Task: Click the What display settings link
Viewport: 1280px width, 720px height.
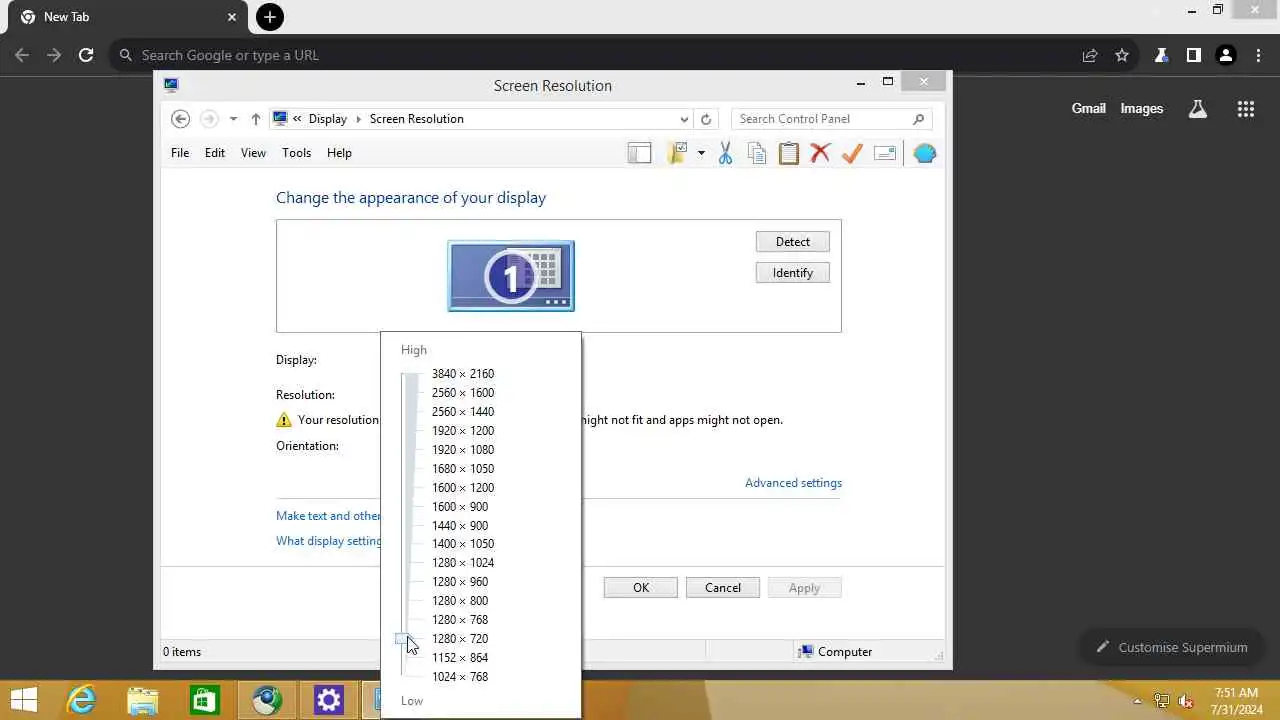Action: pyautogui.click(x=328, y=541)
